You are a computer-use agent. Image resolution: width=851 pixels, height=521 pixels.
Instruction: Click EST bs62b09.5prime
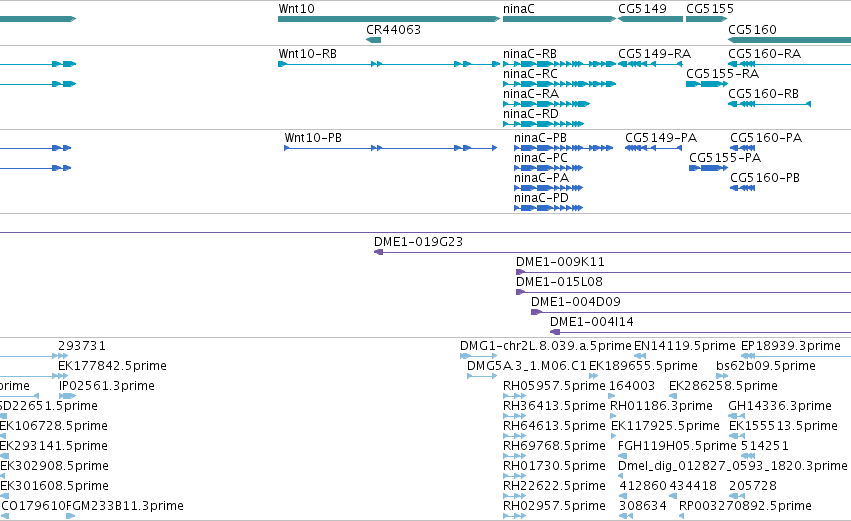[766, 366]
